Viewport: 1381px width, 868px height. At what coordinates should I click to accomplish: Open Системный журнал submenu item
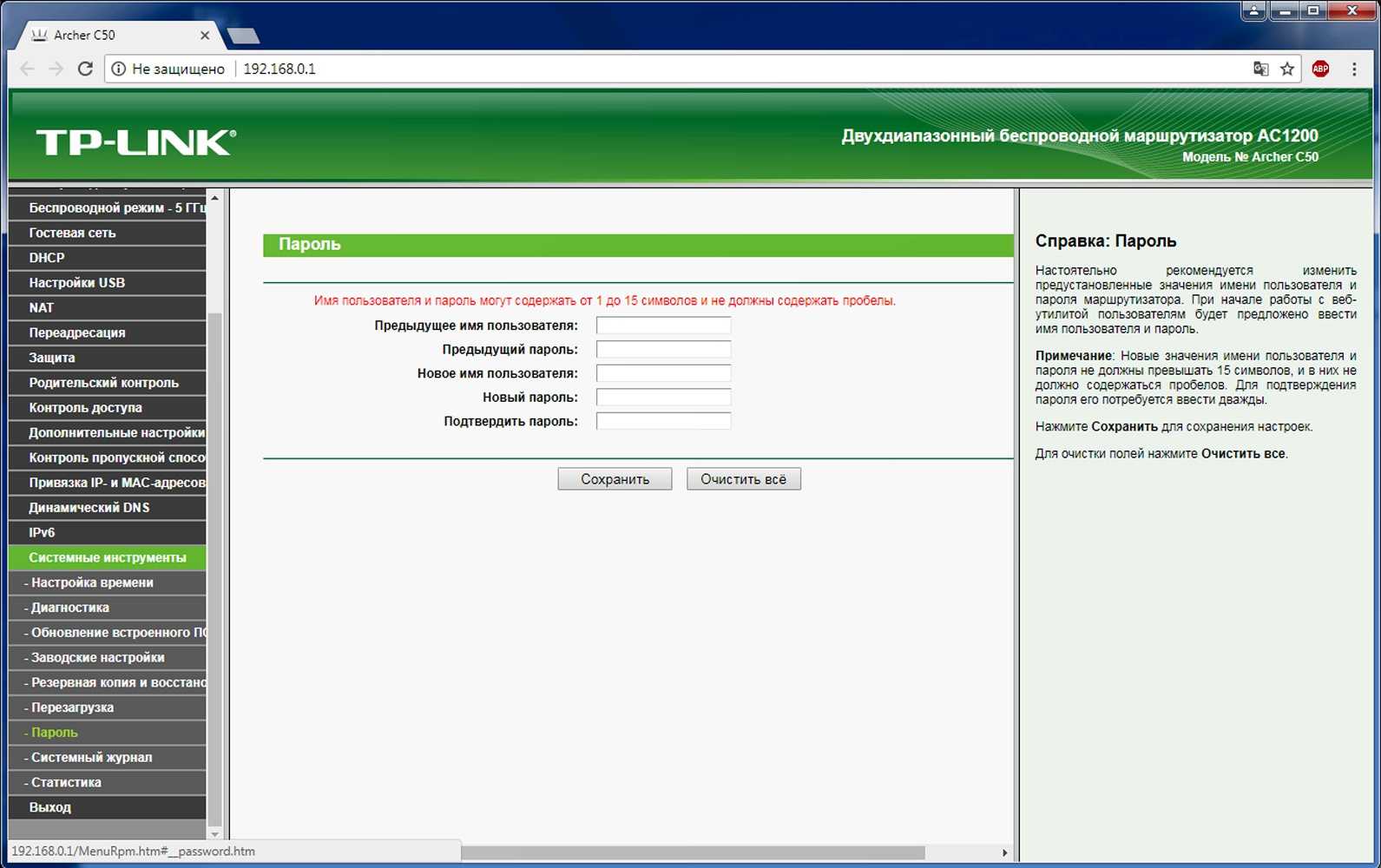(107, 758)
